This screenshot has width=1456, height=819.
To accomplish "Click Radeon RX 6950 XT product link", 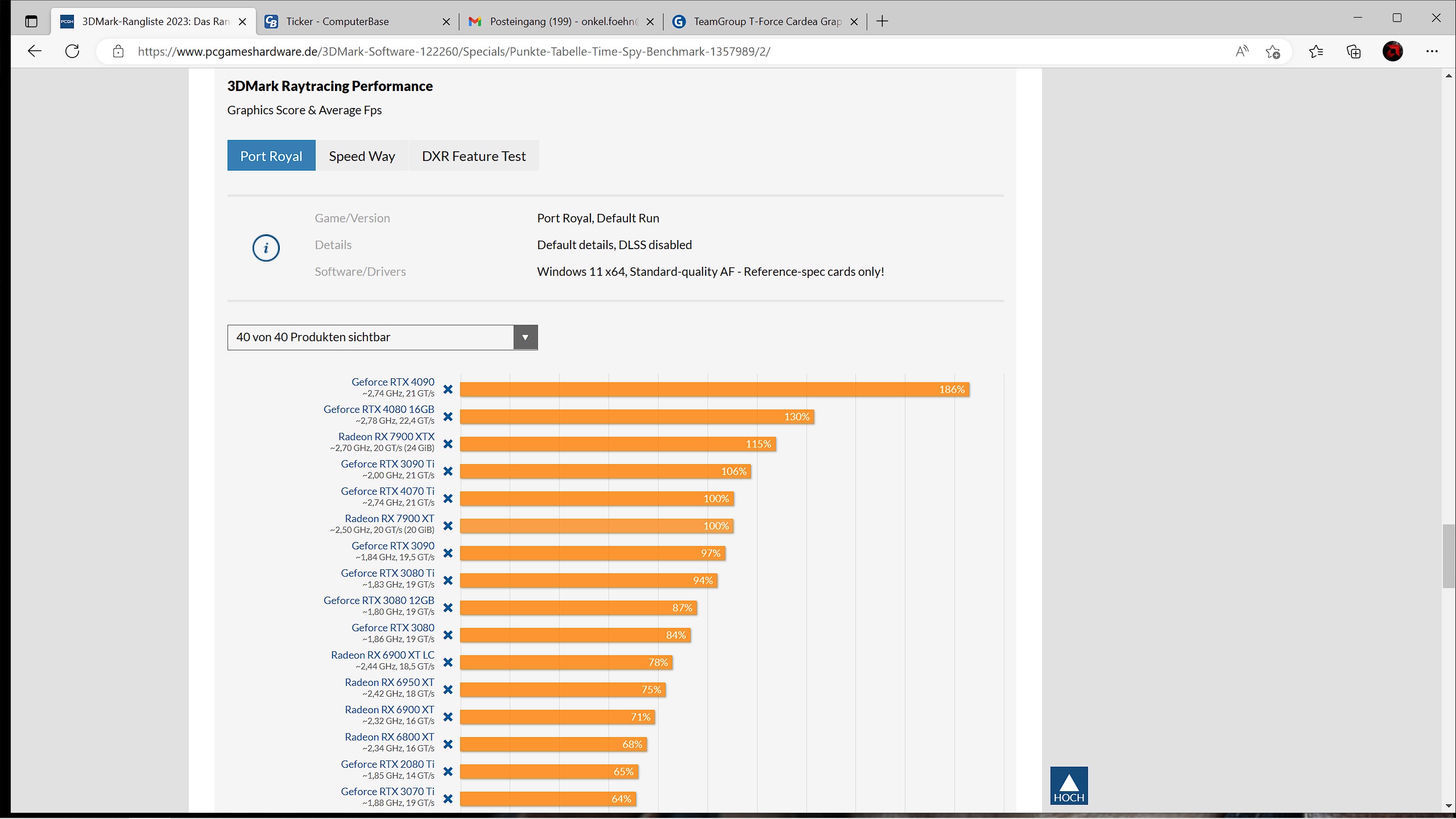I will [x=389, y=682].
